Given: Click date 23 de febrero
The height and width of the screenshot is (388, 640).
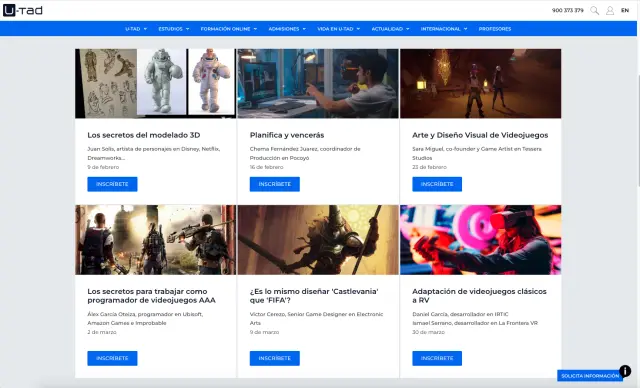Looking at the screenshot, I should coord(429,167).
